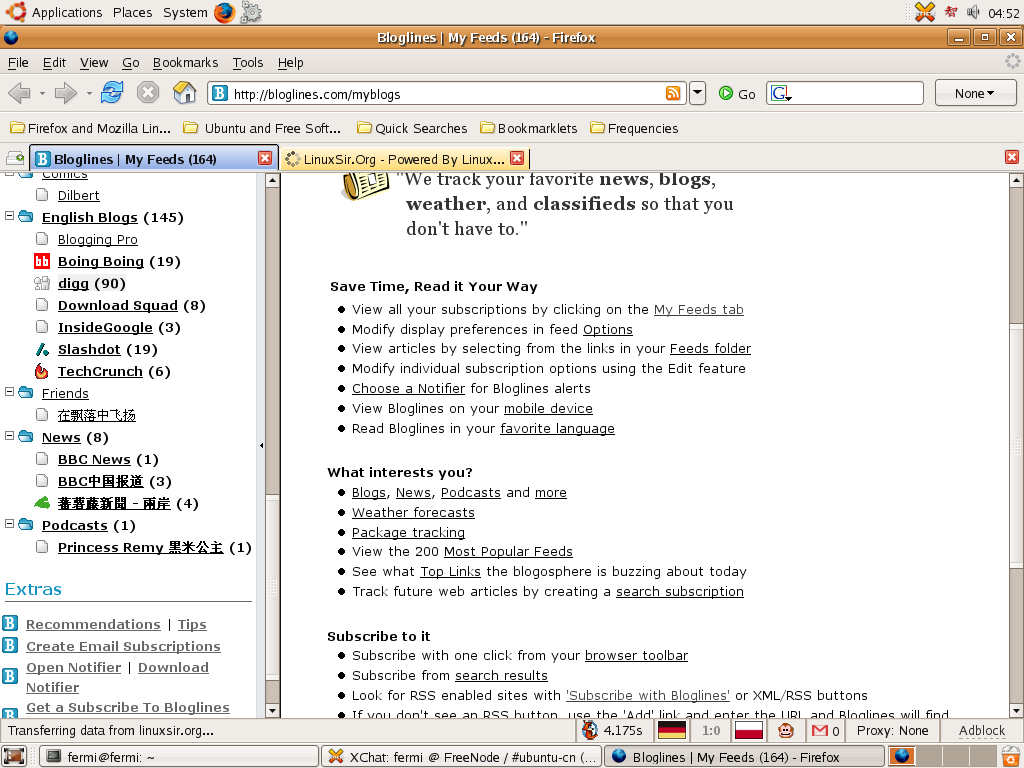Collapse the Podcasts folder
This screenshot has width=1024, height=768.
click(x=9, y=524)
